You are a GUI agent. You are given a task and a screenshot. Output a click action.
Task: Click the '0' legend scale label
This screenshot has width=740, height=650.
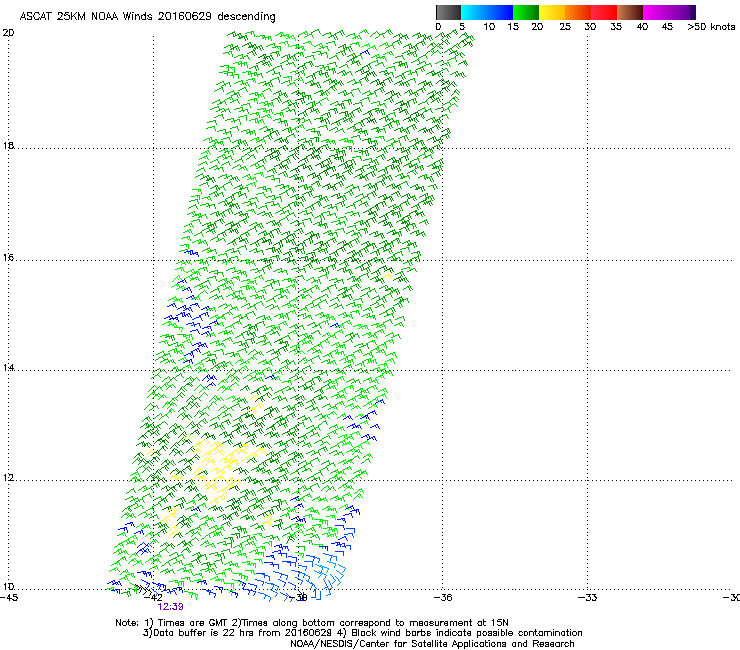tap(438, 27)
